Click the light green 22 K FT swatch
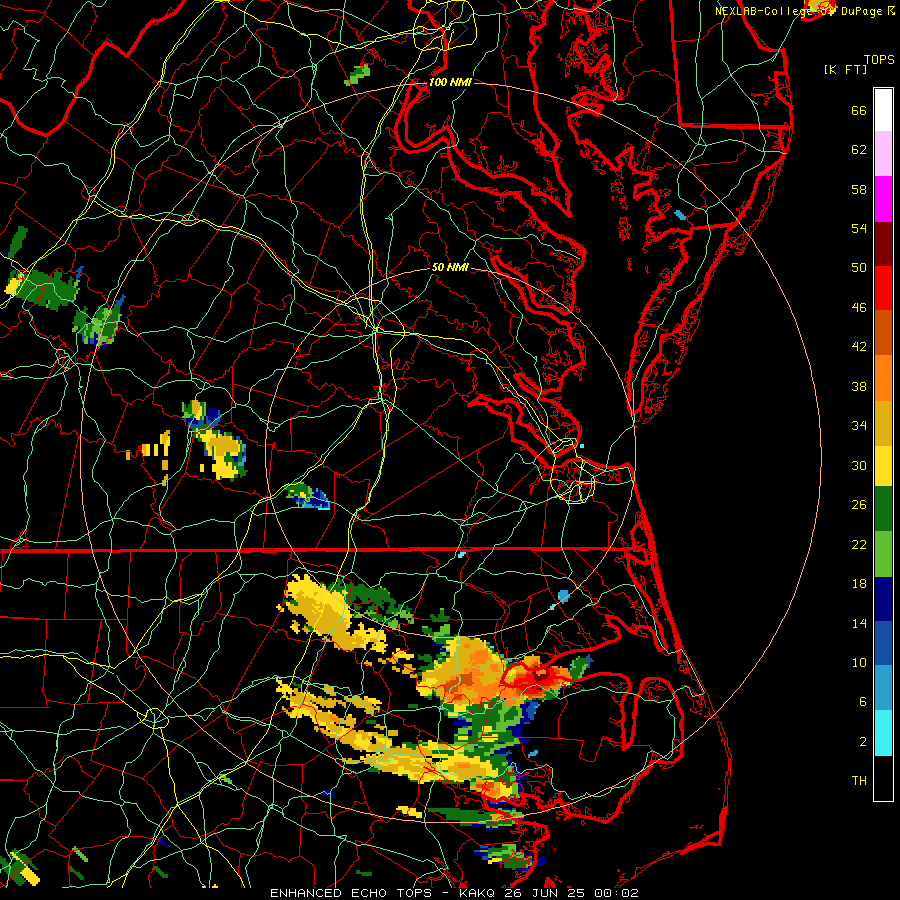 pos(883,553)
